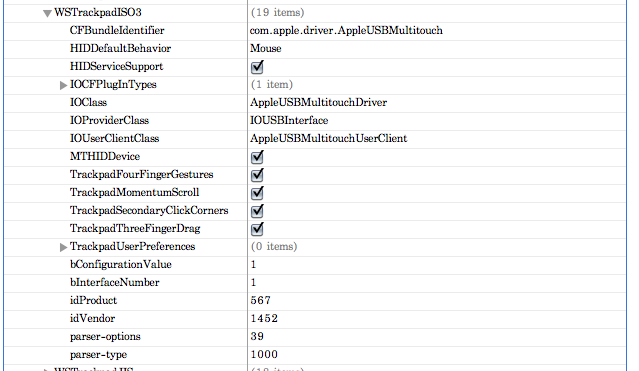Select the IOUserClientClass key

(x=115, y=138)
